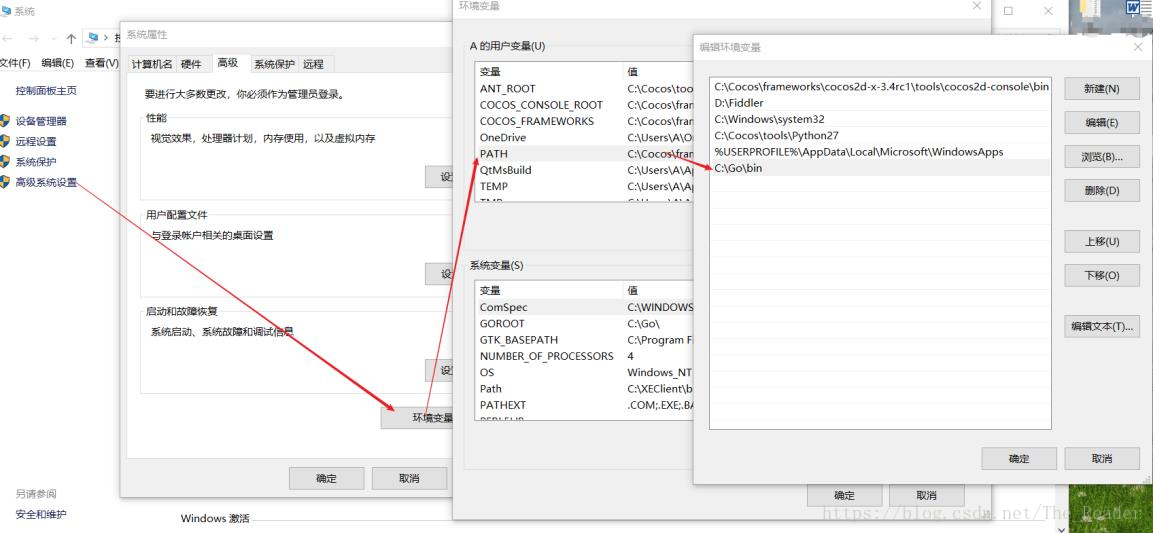Click the computer icon in address bar
Screen dimensions: 1153x533
(x=93, y=37)
